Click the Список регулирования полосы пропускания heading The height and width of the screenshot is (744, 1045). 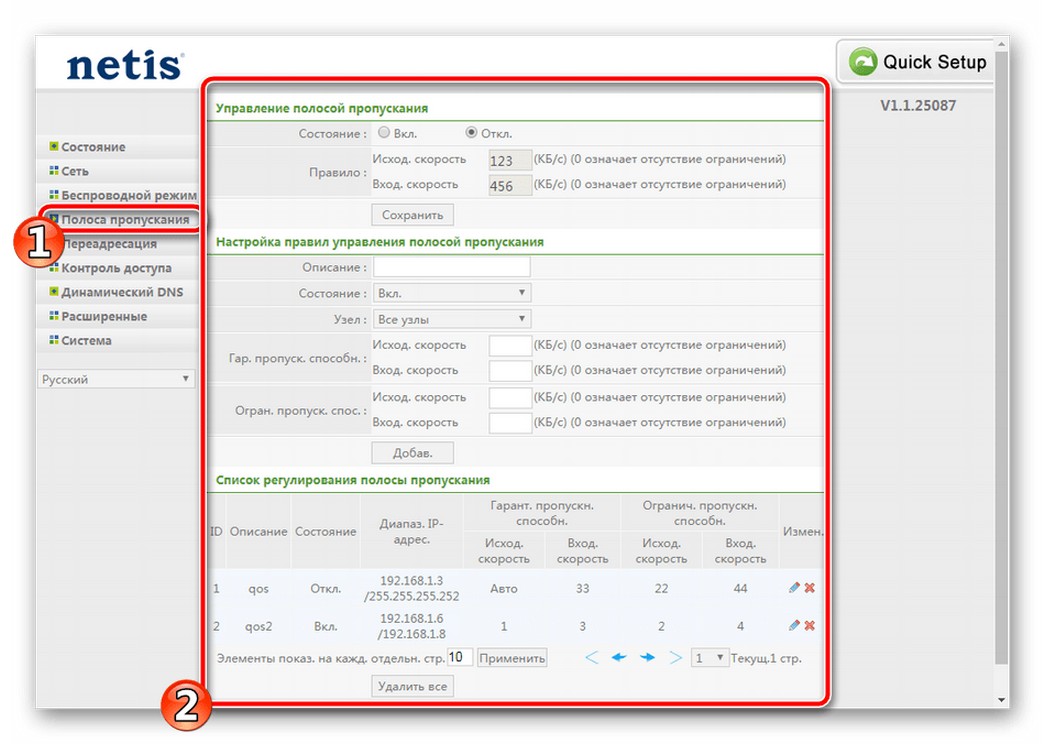(x=353, y=480)
